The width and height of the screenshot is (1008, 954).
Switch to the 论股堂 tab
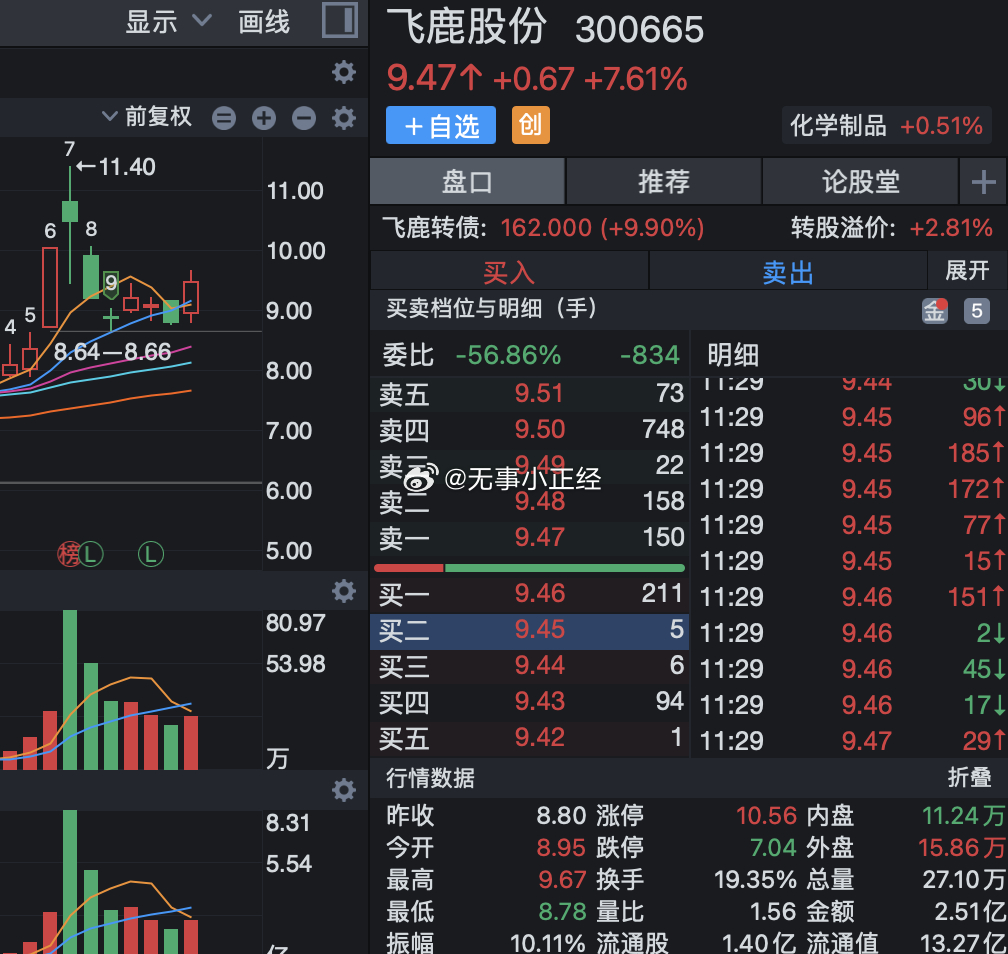point(860,182)
